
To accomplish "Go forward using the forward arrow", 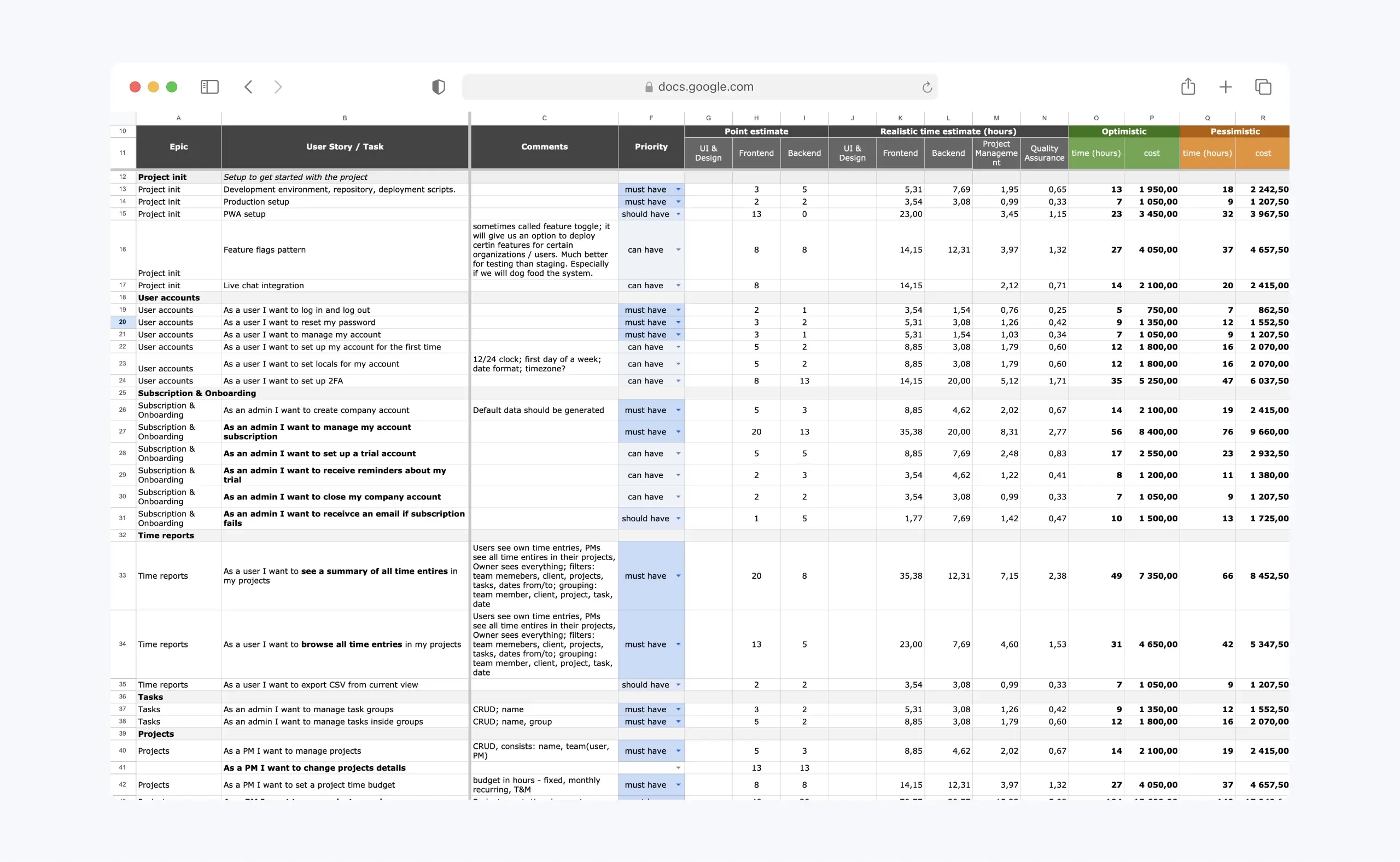I will (x=278, y=86).
